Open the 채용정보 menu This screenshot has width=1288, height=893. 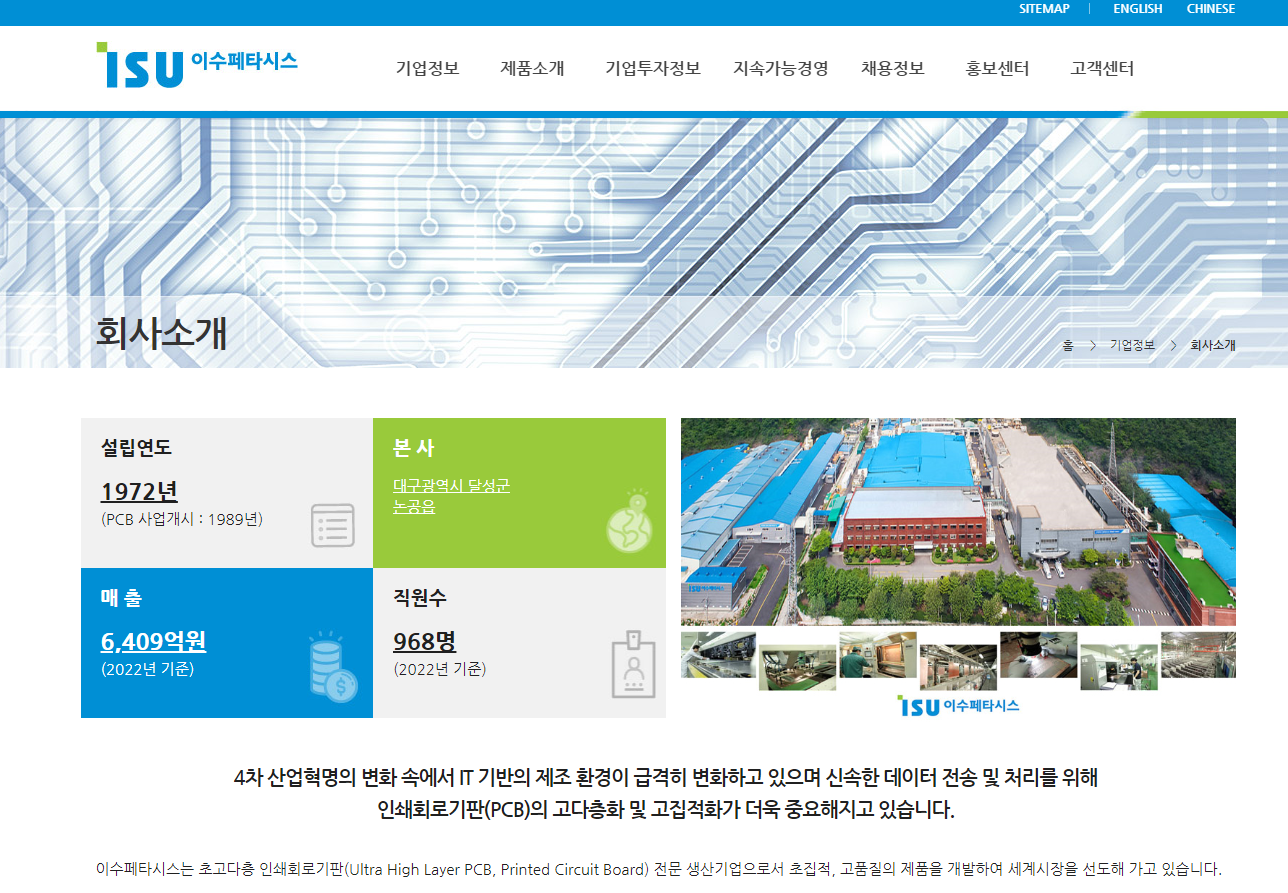click(893, 69)
